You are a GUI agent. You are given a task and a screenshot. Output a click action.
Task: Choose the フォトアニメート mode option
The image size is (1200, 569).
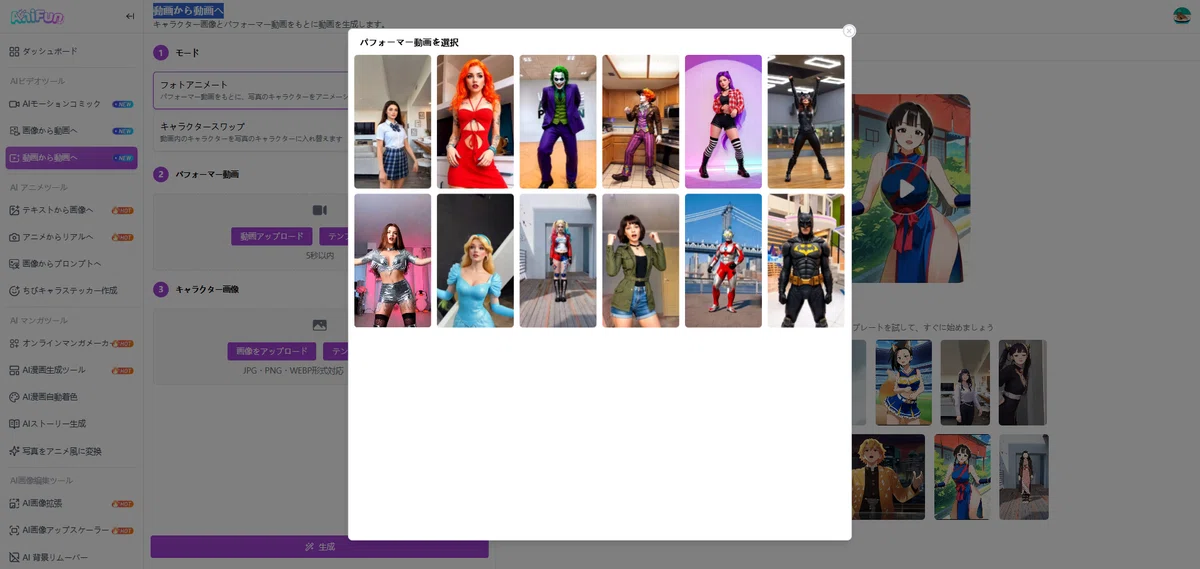click(251, 90)
